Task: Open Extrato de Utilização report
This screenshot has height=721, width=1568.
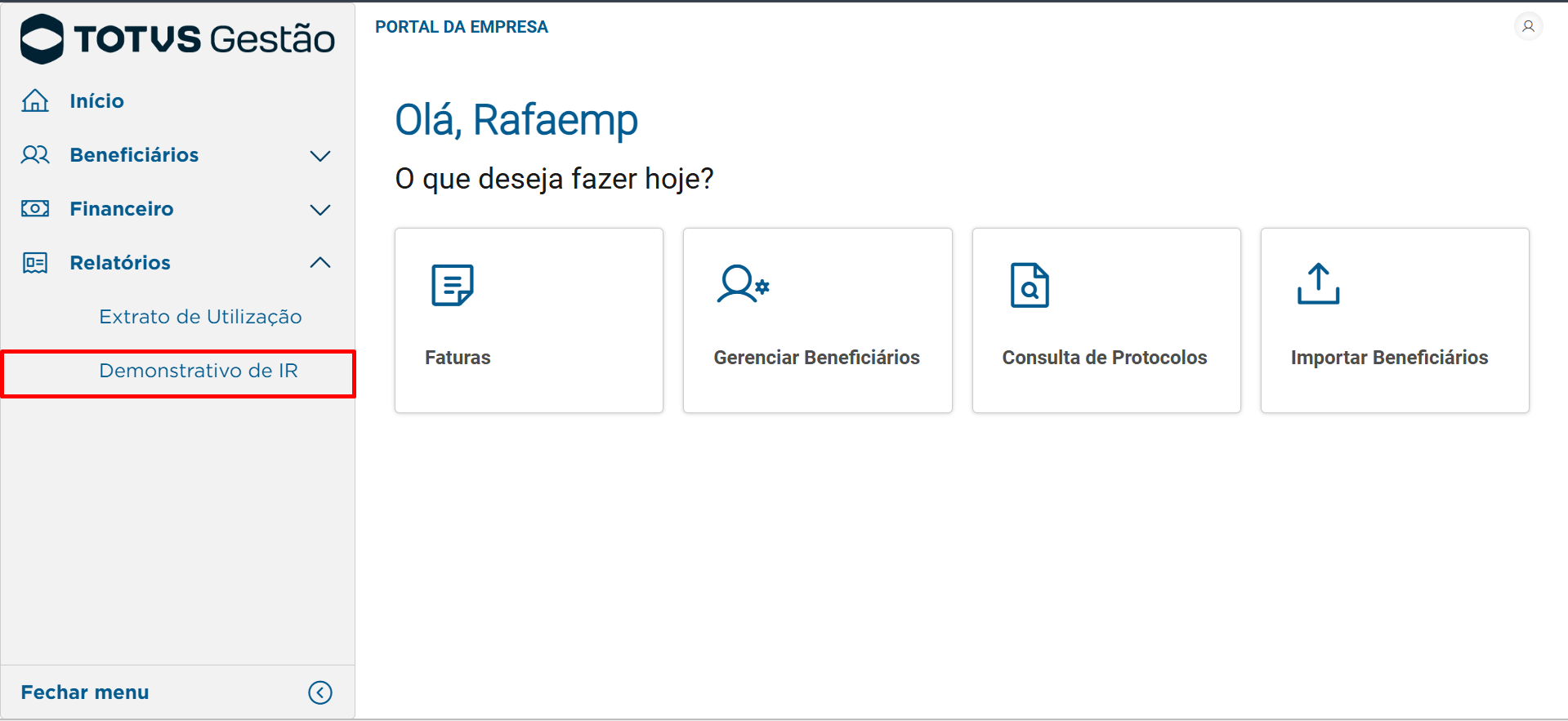Action: pyautogui.click(x=200, y=317)
